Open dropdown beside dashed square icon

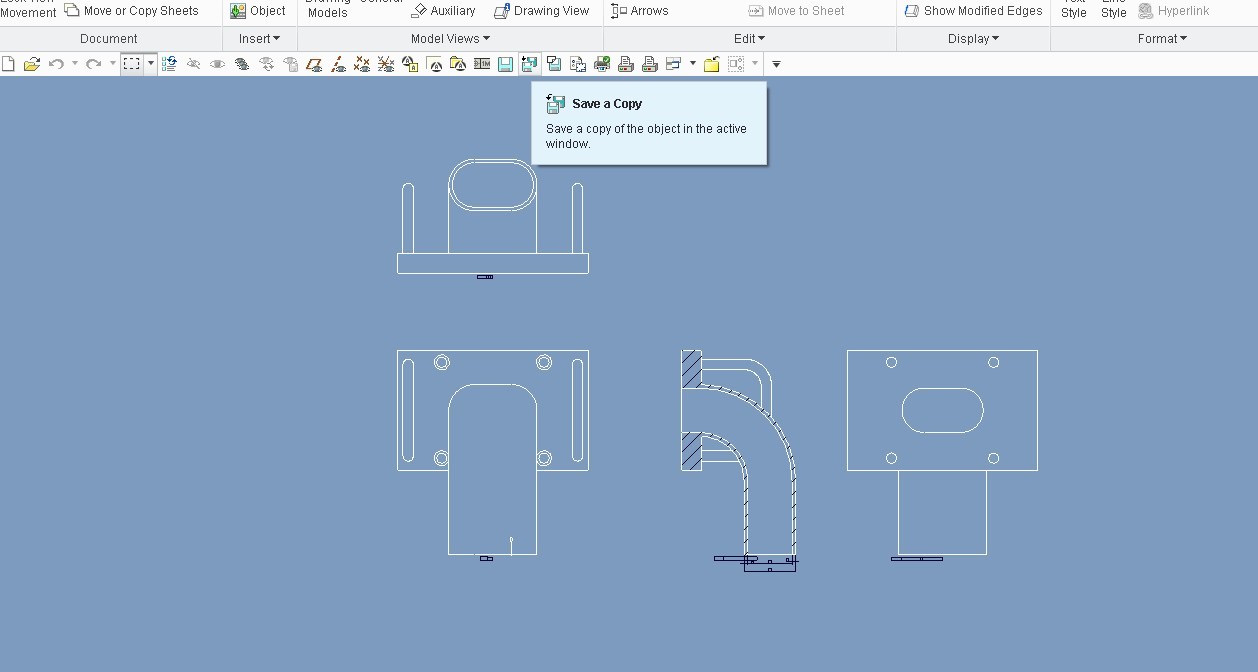(x=755, y=64)
